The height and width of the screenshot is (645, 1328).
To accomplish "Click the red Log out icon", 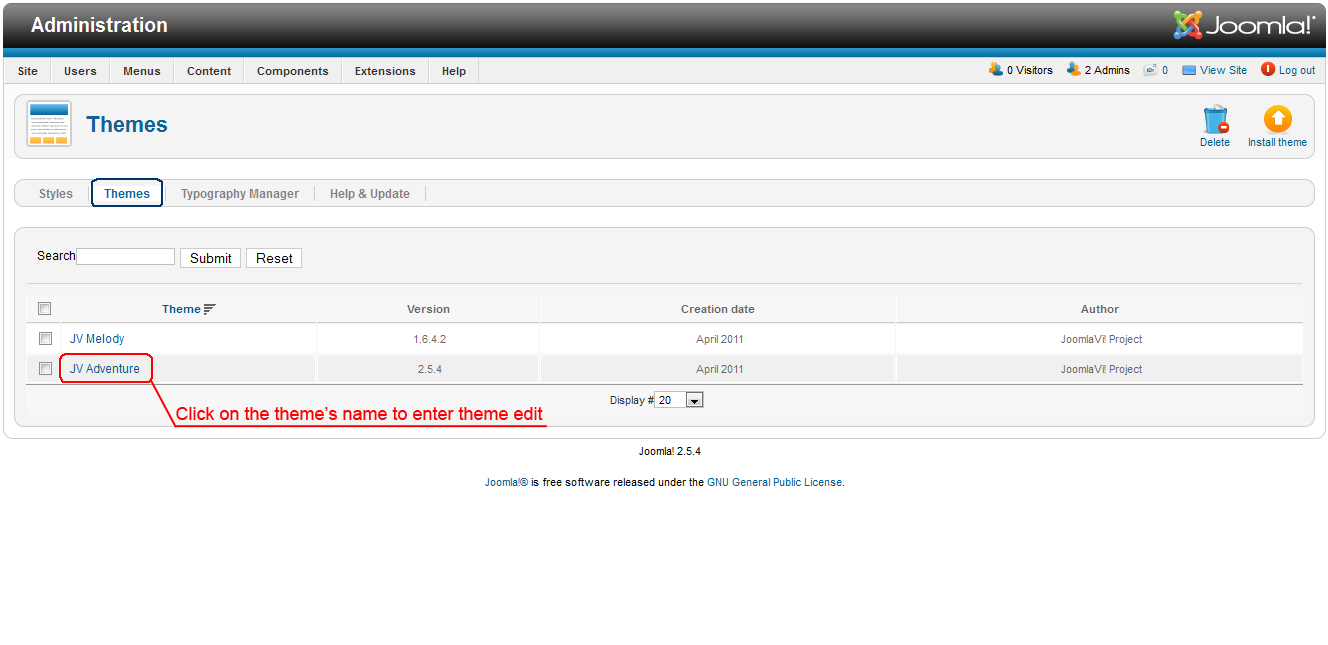I will pos(1268,69).
